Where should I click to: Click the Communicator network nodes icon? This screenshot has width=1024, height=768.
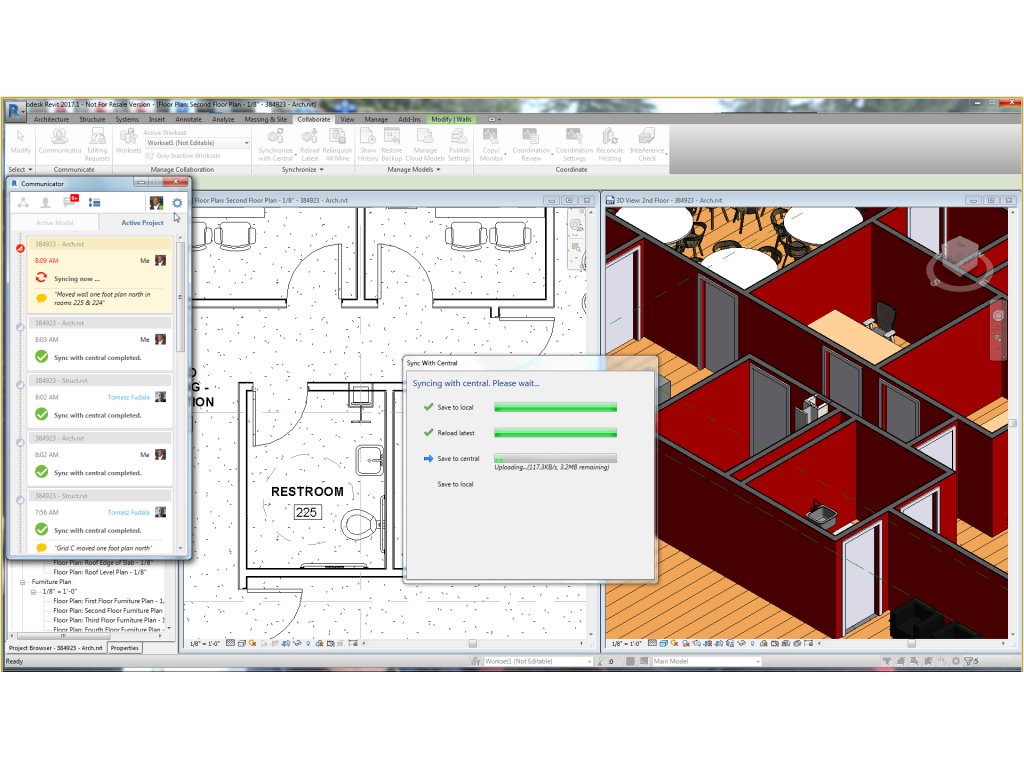tap(23, 202)
